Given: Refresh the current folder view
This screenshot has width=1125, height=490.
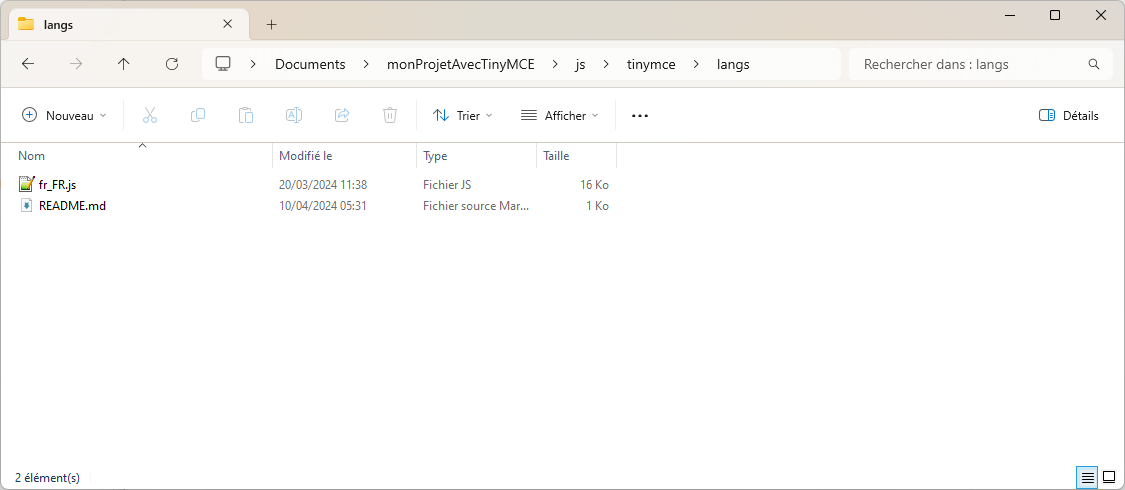Looking at the screenshot, I should (x=172, y=64).
